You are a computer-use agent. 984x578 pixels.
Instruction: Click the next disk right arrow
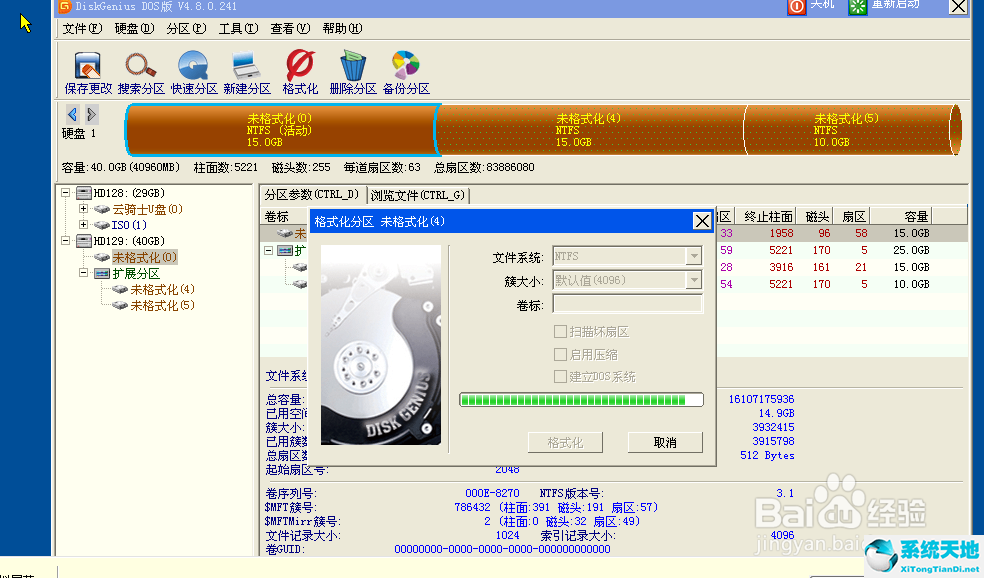click(91, 114)
